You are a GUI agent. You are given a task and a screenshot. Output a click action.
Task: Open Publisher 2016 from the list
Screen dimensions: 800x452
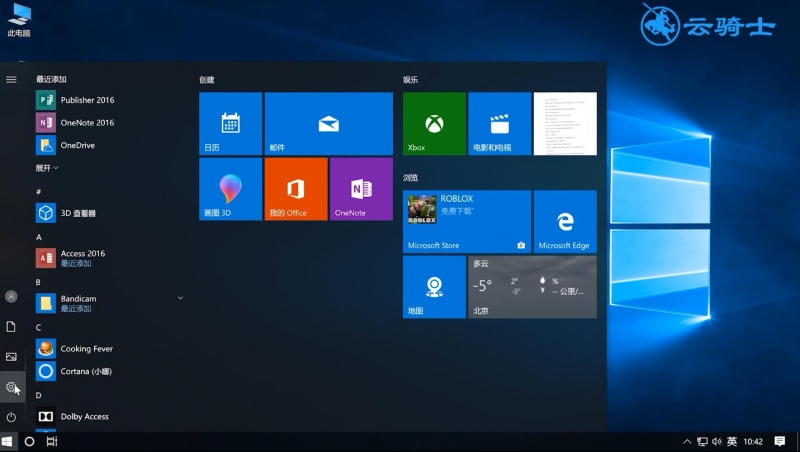point(87,100)
